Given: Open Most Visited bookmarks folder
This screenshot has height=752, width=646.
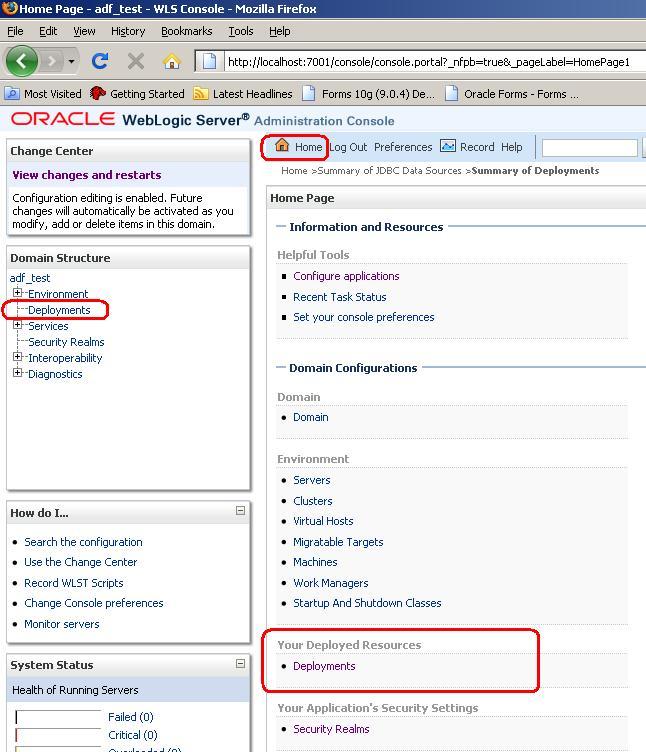Looking at the screenshot, I should coord(44,93).
